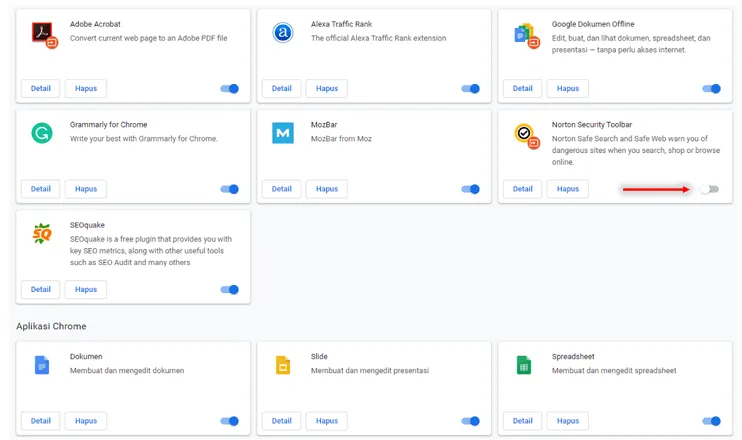The image size is (742, 440).
Task: Click the Spreadsheet app icon
Action: [524, 365]
